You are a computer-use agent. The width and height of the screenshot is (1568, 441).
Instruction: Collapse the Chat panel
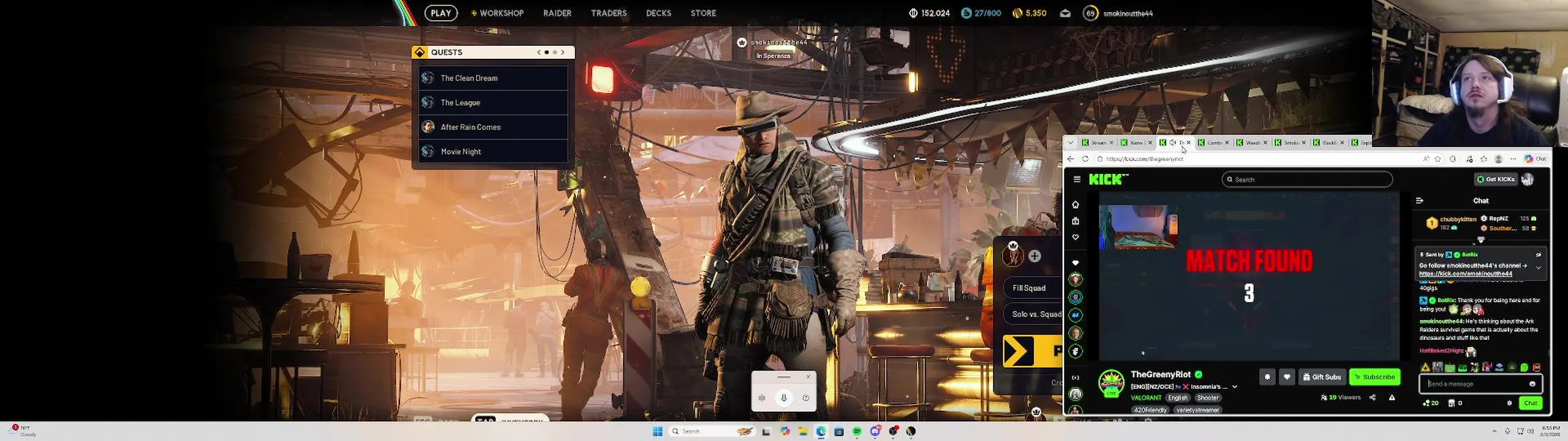coord(1420,200)
